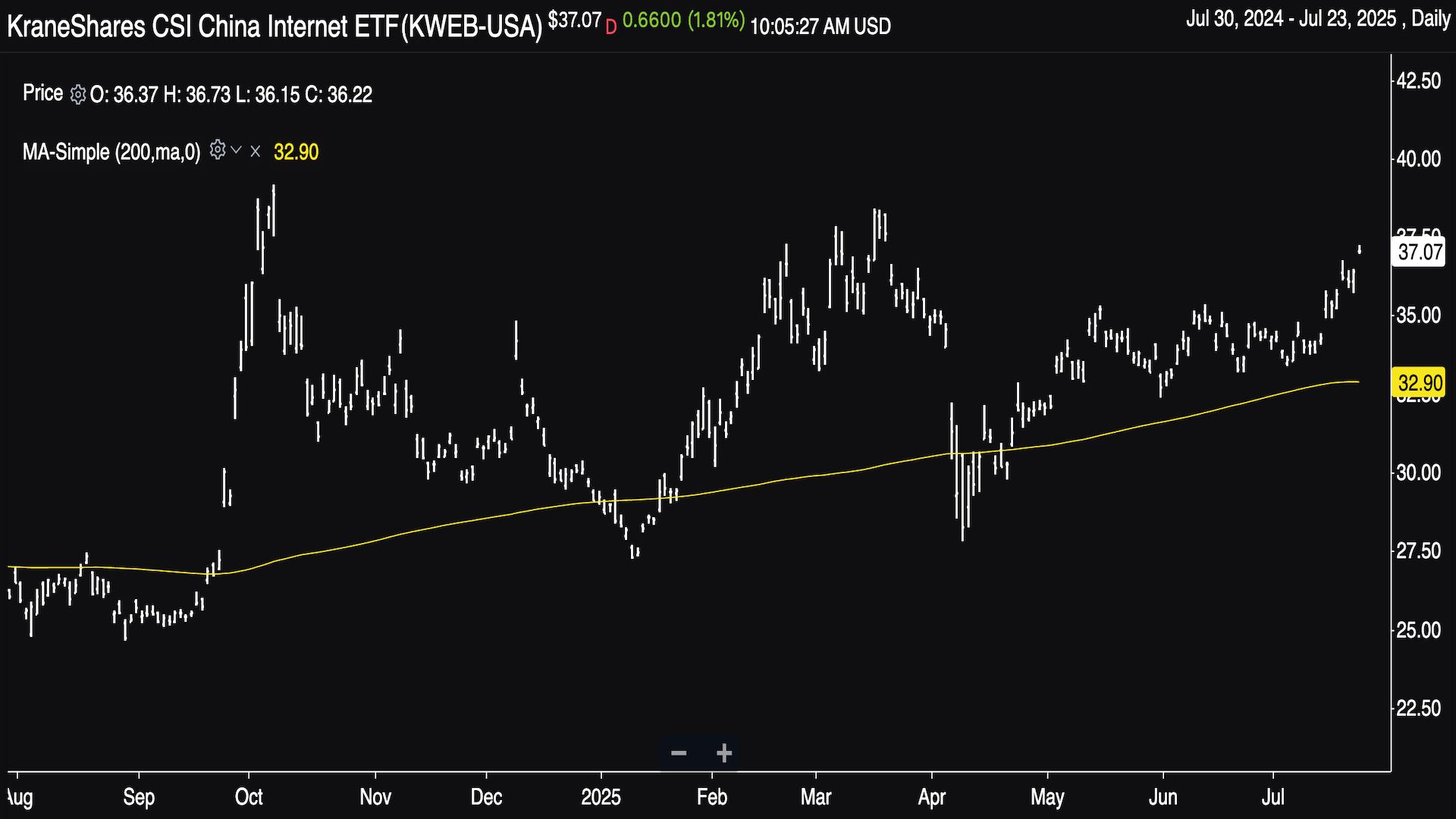Click the Apr label on time axis
This screenshot has height=819, width=1456.
click(932, 797)
